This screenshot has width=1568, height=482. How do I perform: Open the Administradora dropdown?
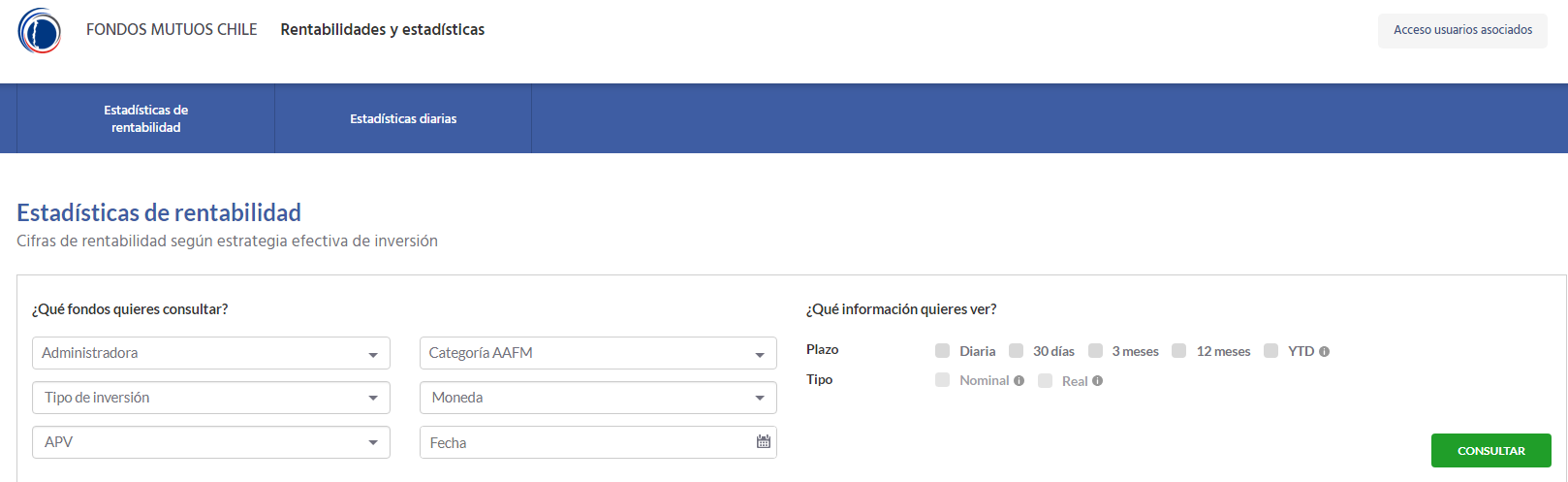click(211, 353)
